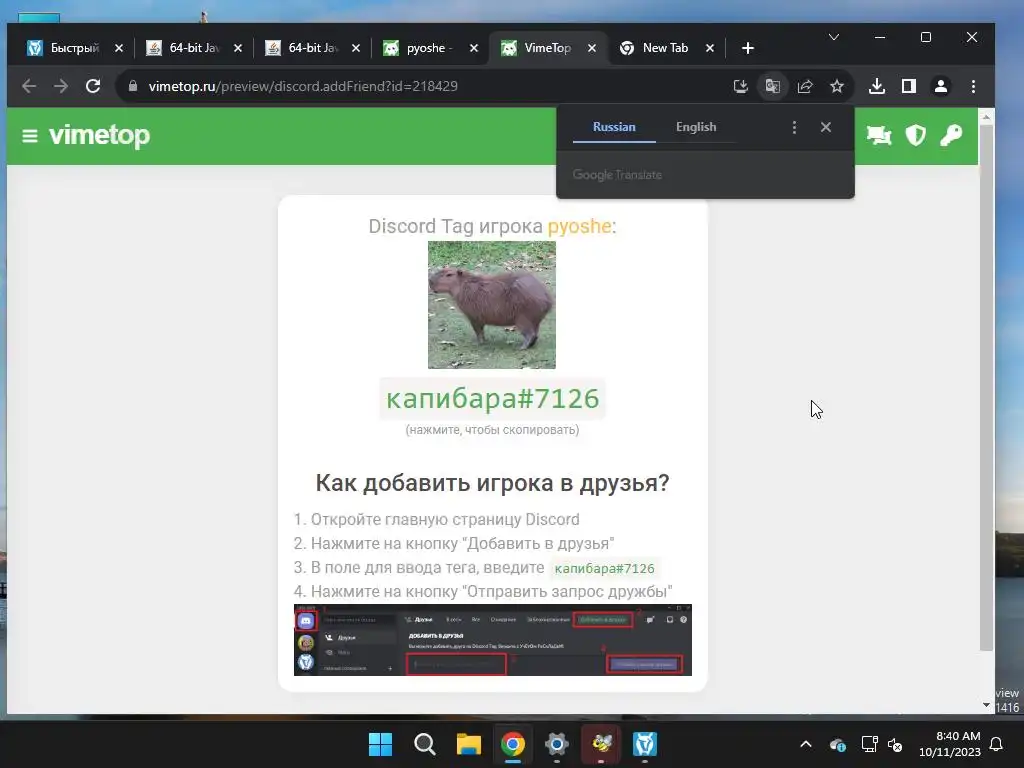This screenshot has width=1024, height=768.
Task: Open player pyoshe profile link
Action: [x=579, y=226]
